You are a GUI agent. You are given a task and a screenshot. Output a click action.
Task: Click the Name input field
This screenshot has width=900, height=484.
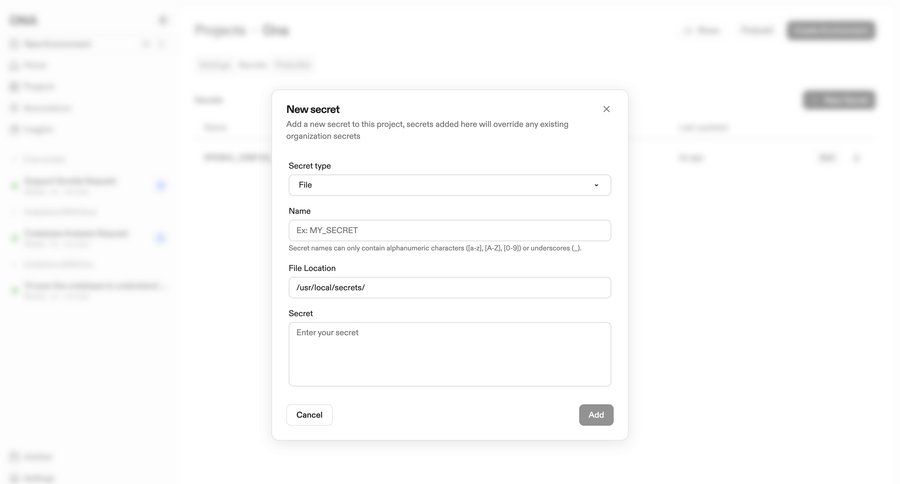(449, 230)
